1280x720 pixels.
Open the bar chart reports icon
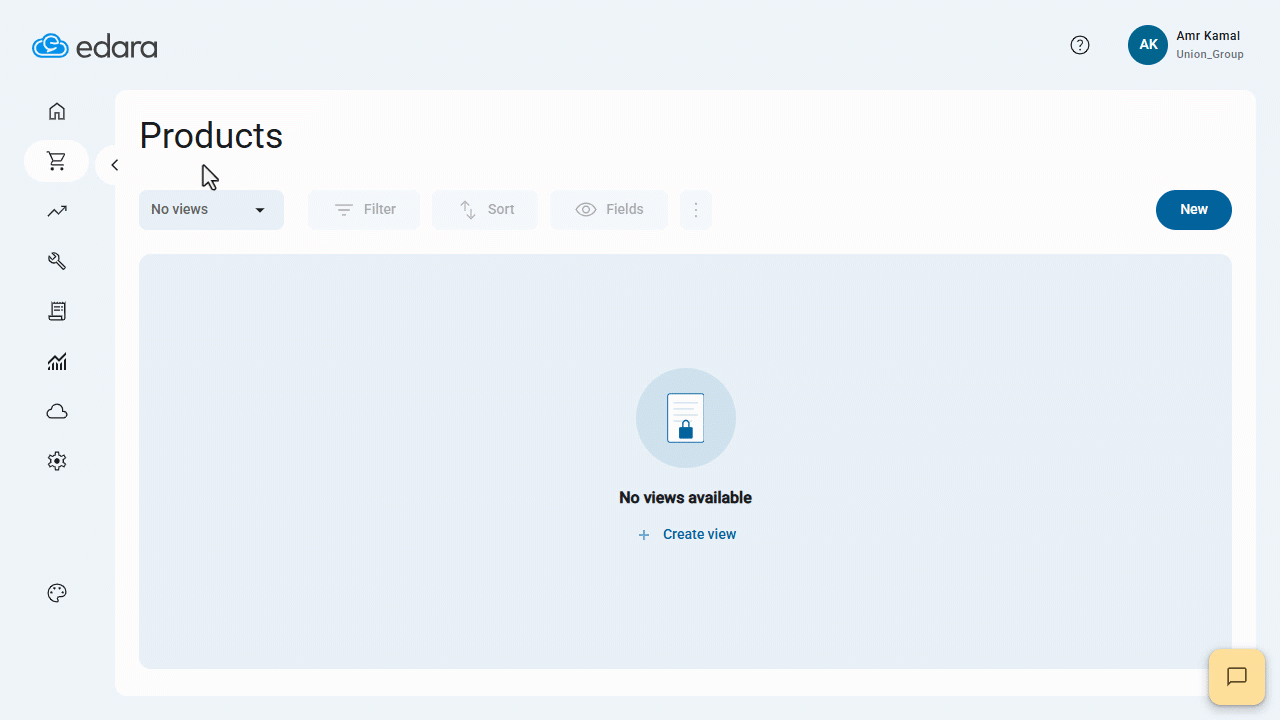pyautogui.click(x=57, y=361)
